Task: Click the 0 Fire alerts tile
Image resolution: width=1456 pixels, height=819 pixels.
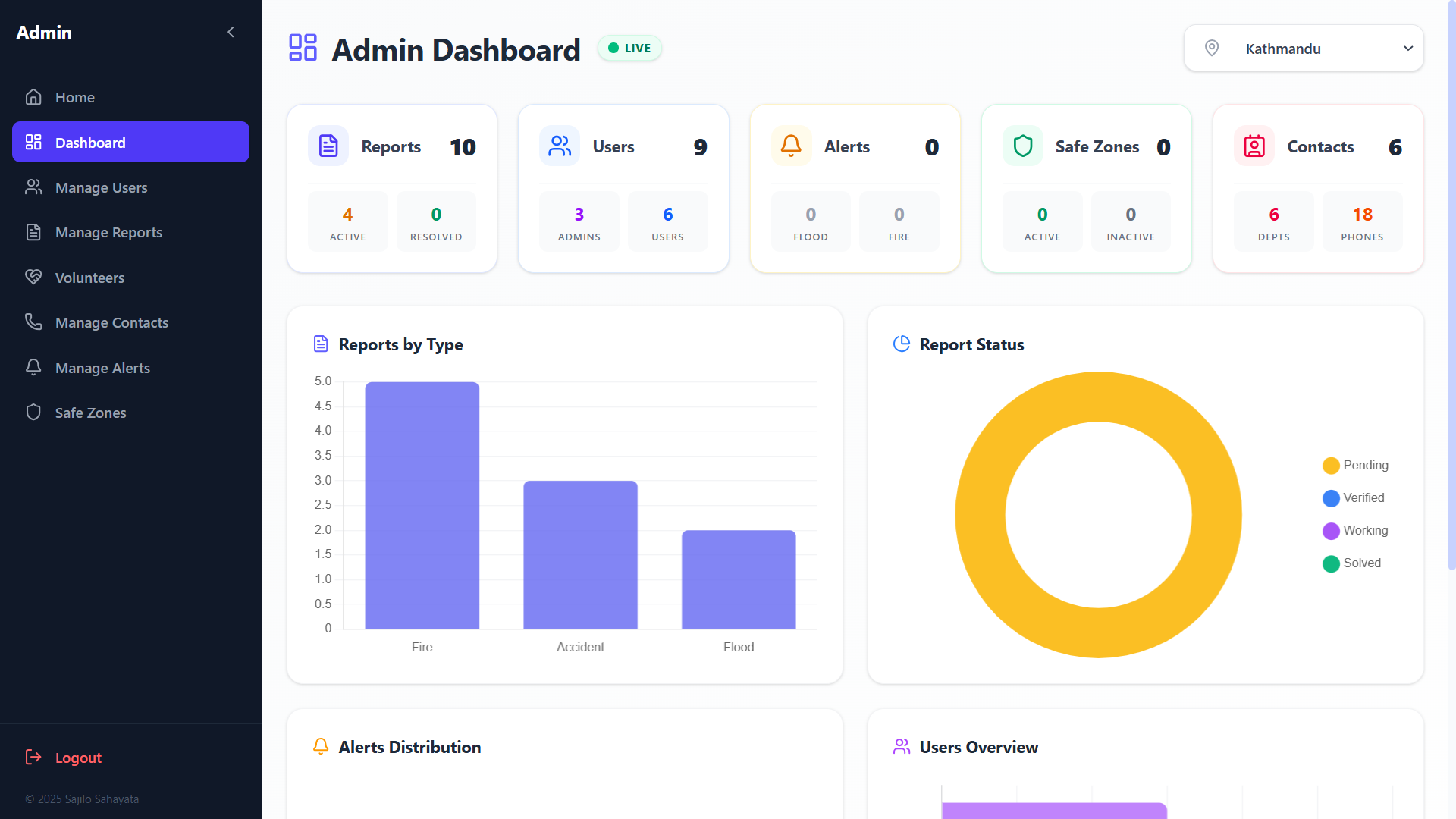Action: click(899, 221)
